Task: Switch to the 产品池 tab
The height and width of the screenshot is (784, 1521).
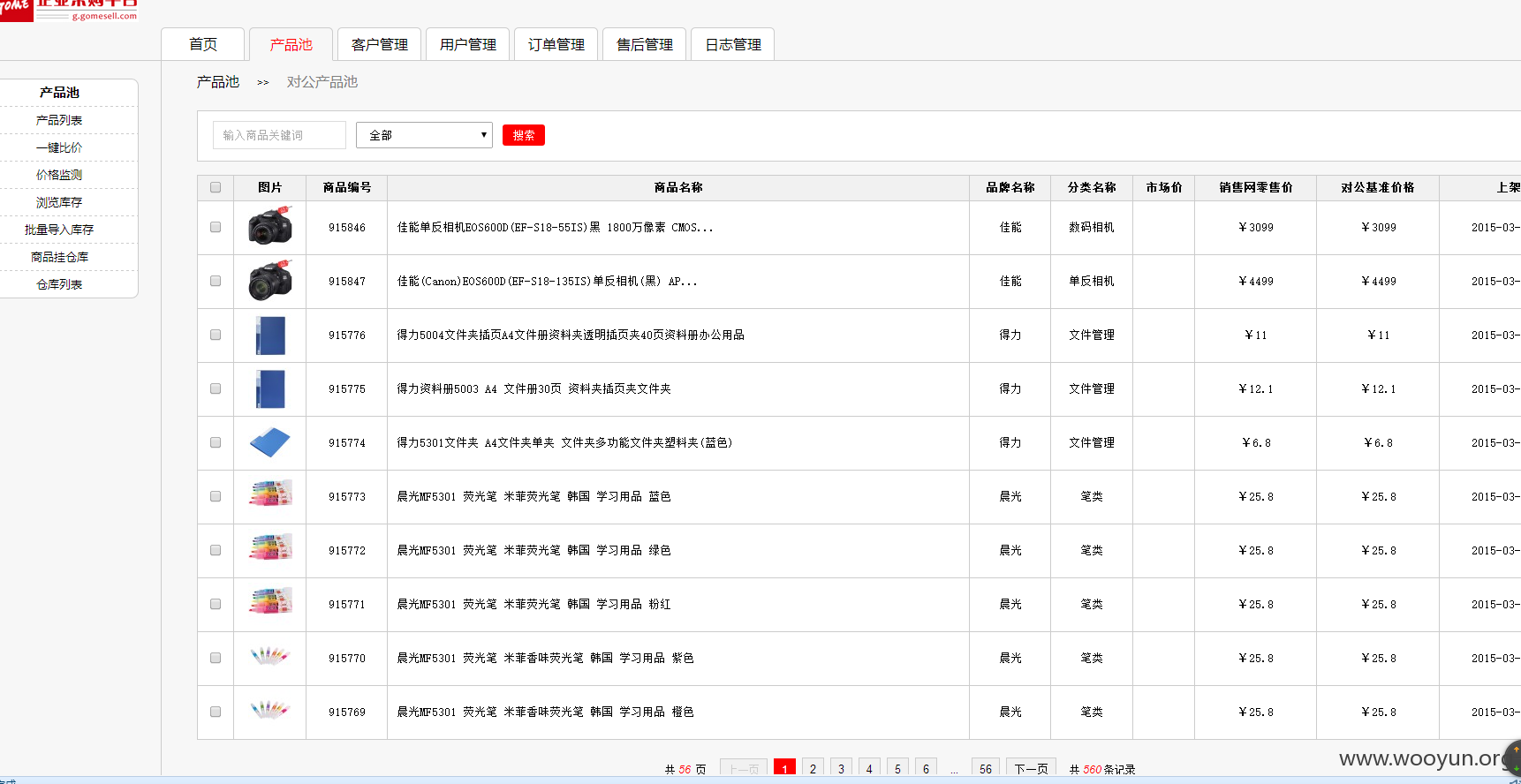Action: pos(291,44)
